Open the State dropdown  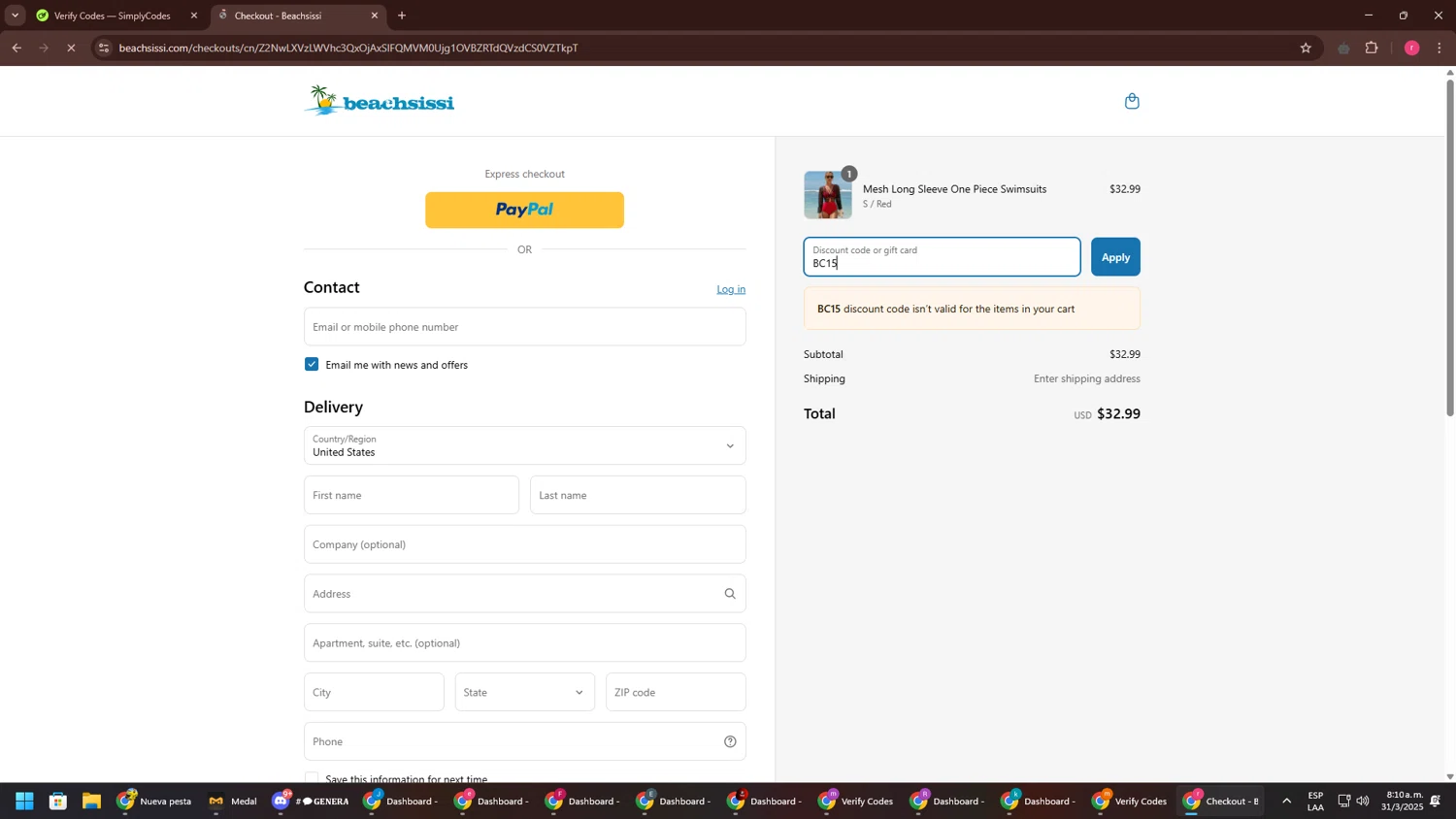tap(525, 693)
